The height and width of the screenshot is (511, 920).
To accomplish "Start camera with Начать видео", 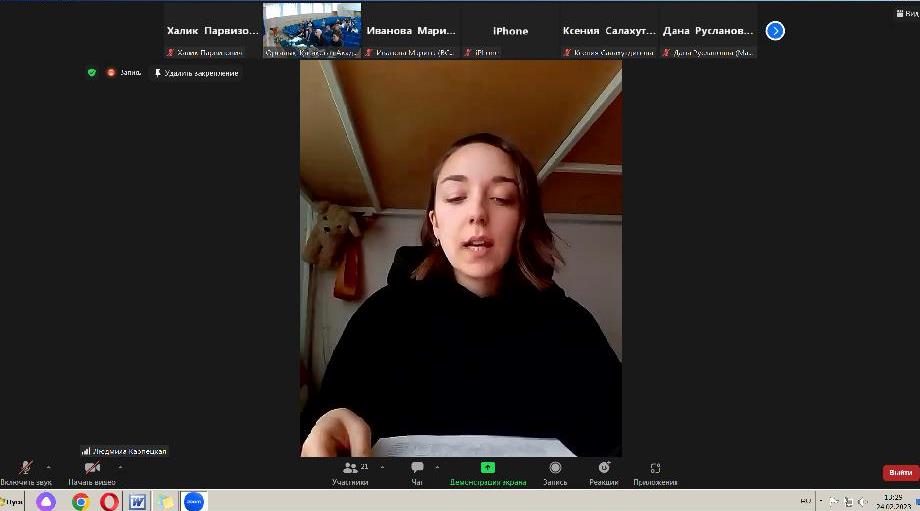I will (92, 468).
